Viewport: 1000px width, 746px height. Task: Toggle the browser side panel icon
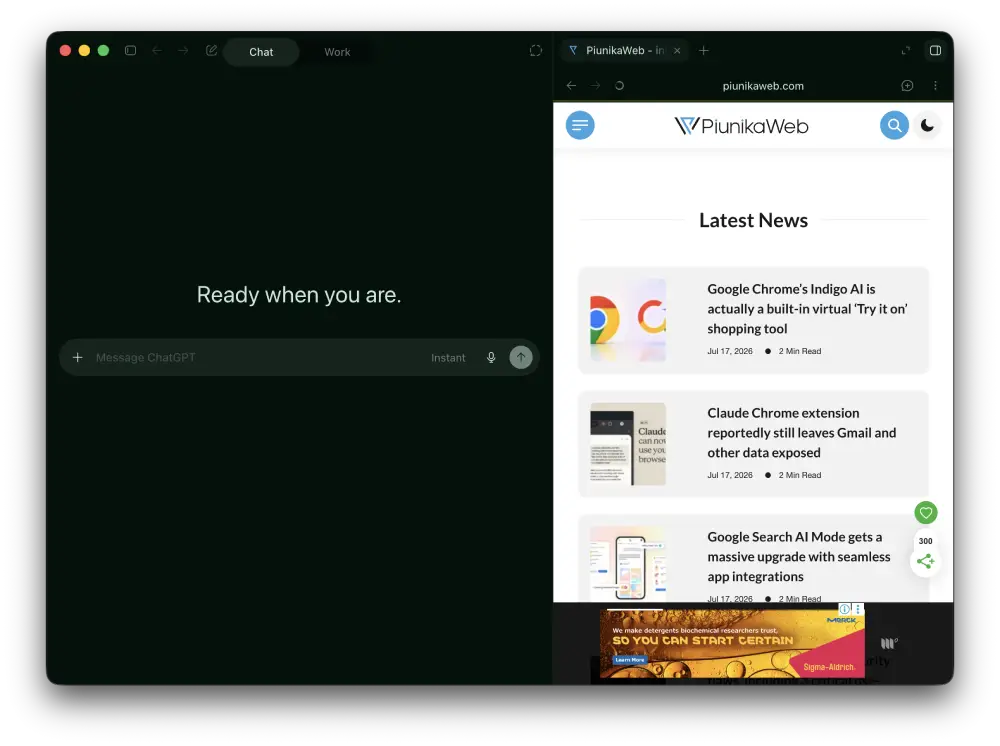935,50
